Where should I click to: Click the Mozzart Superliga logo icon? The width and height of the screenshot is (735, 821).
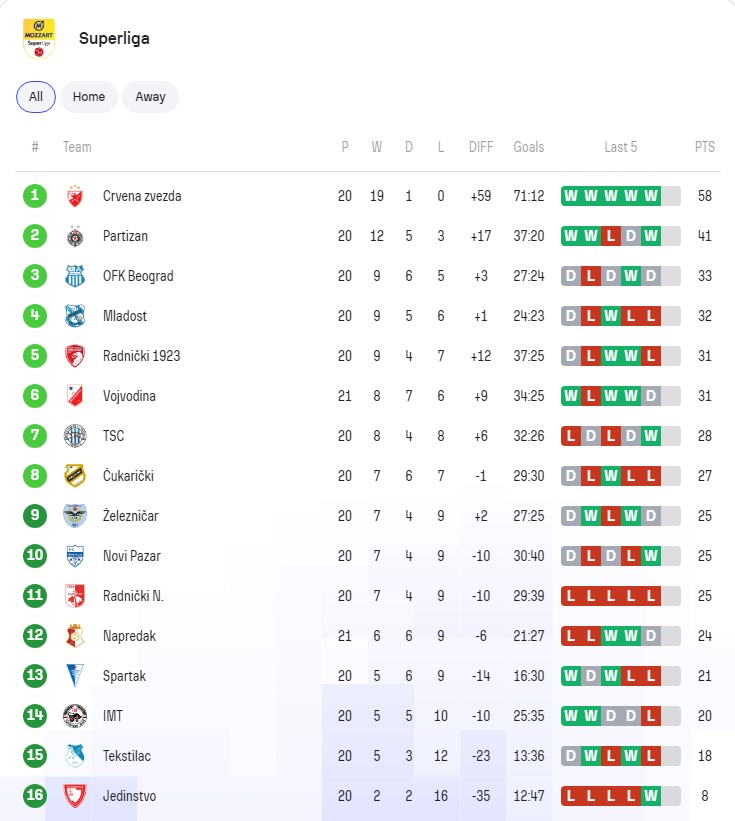coord(39,38)
